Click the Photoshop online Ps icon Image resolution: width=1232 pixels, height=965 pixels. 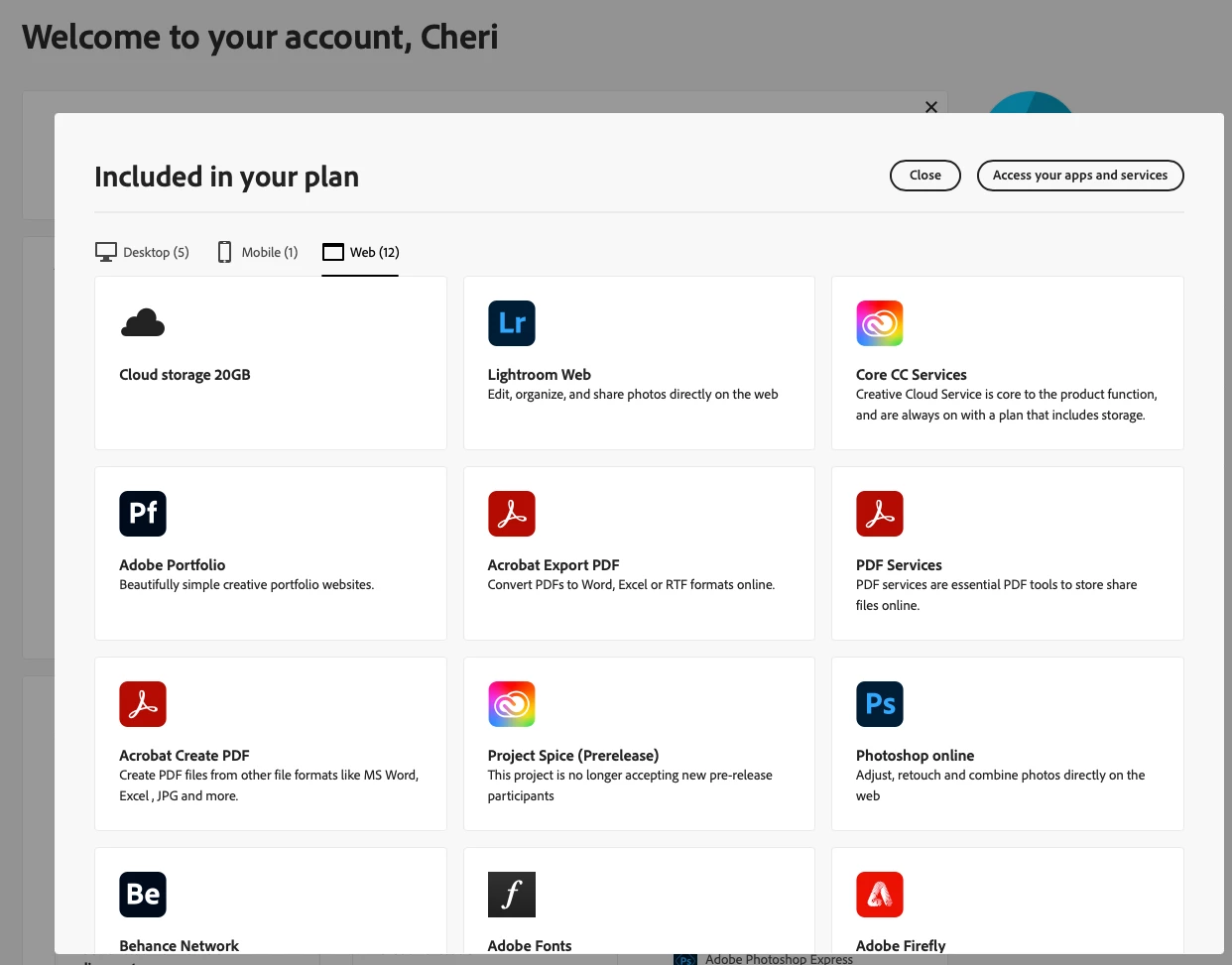point(880,704)
